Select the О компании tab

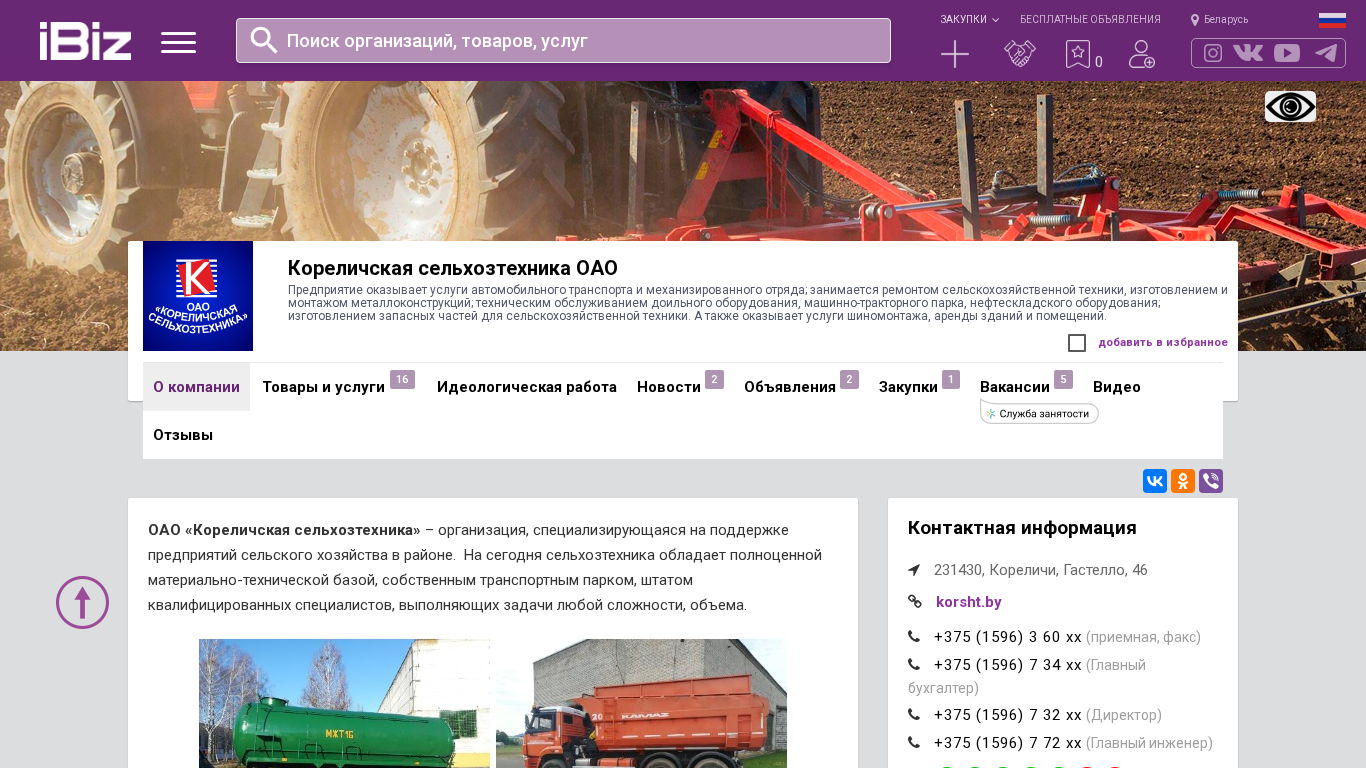coord(196,387)
